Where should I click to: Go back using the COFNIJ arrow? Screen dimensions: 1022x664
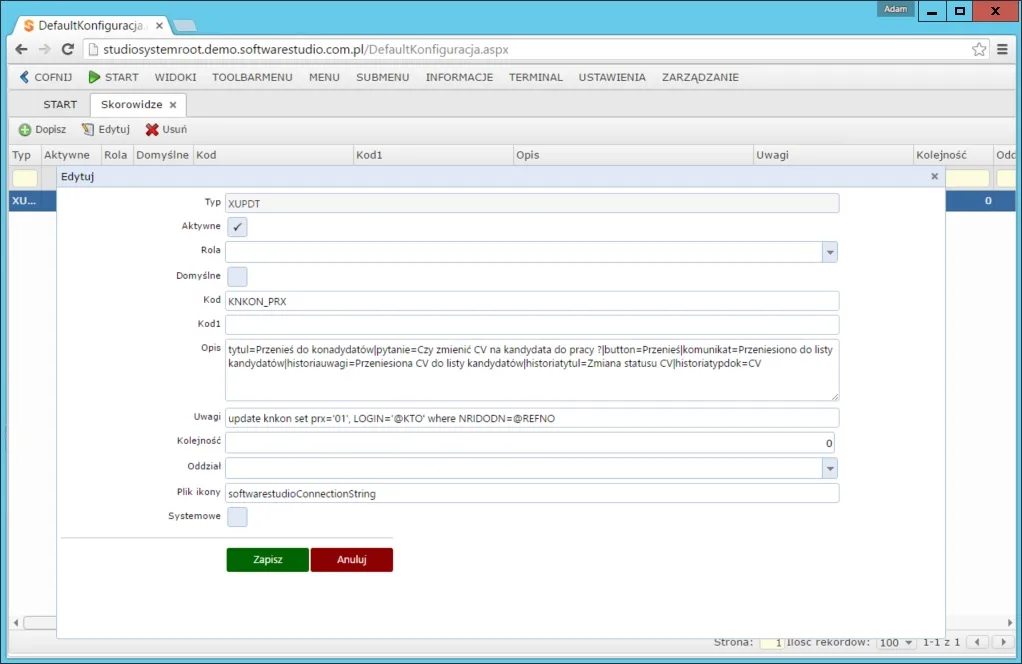[x=24, y=77]
